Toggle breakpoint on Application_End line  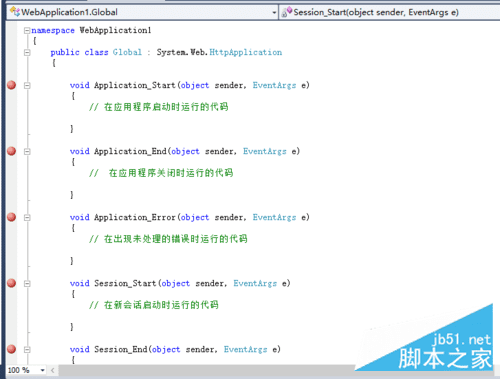[12, 151]
